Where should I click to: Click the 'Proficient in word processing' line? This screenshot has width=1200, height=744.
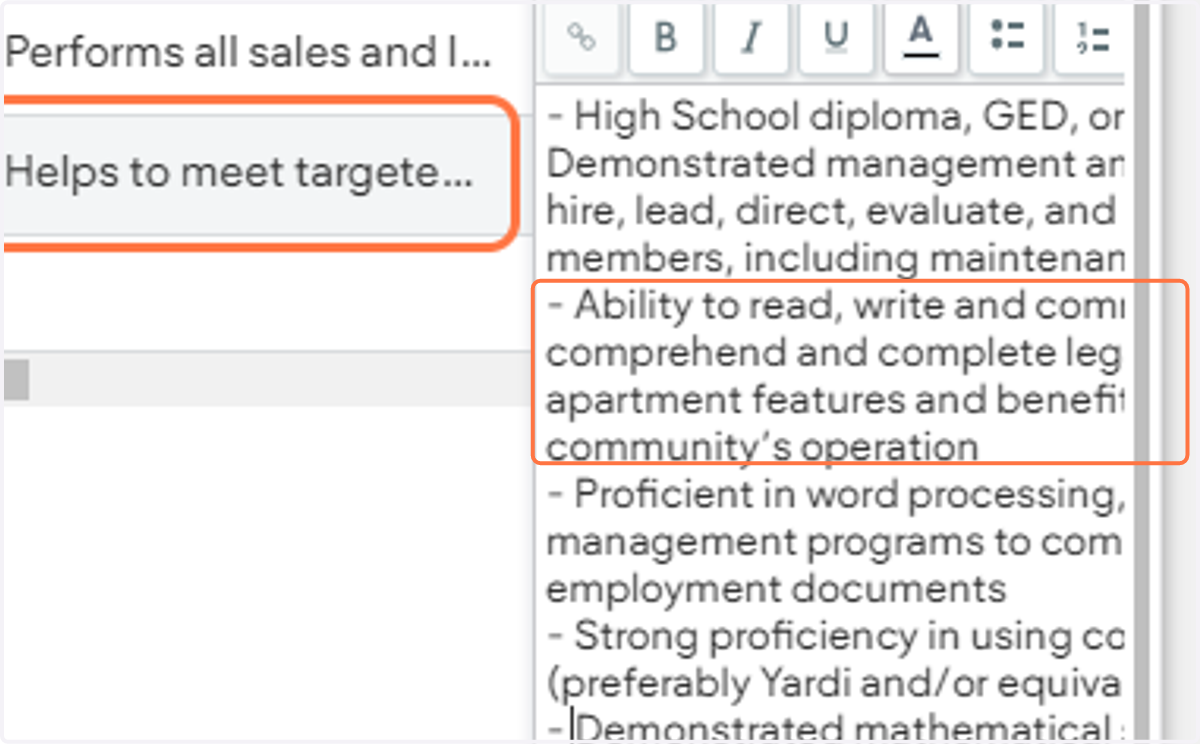pyautogui.click(x=835, y=493)
